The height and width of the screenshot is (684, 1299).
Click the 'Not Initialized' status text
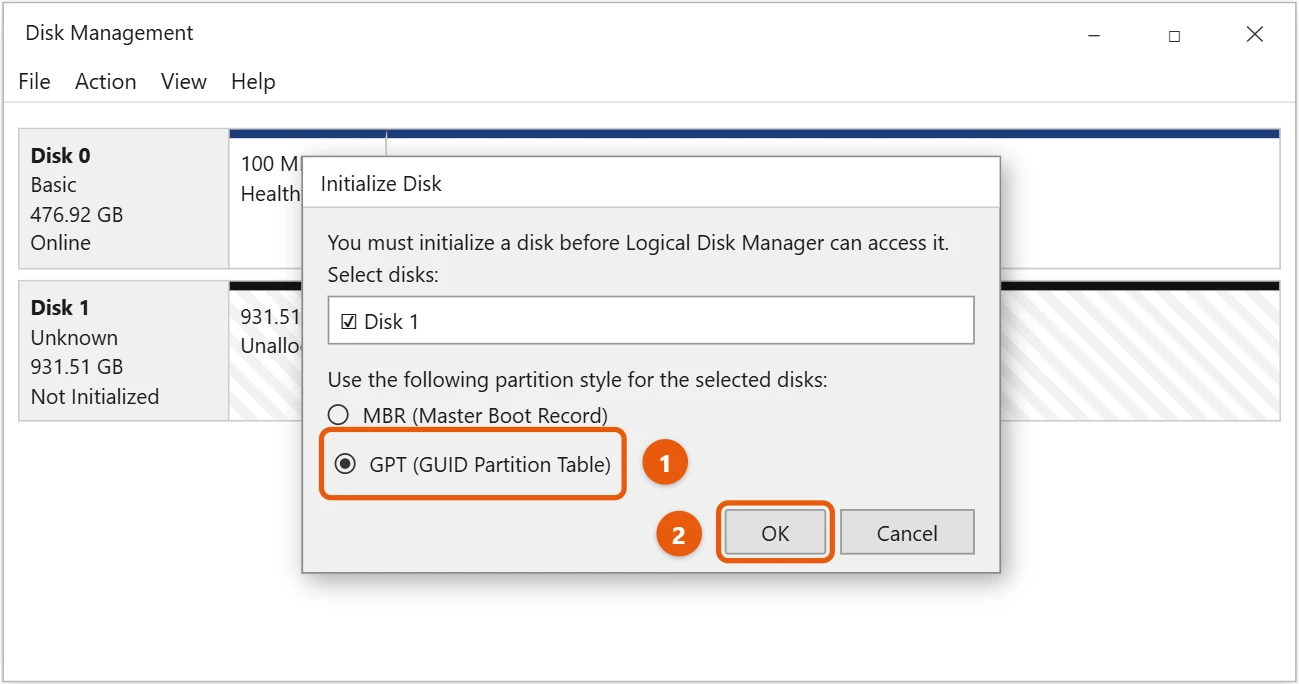95,397
